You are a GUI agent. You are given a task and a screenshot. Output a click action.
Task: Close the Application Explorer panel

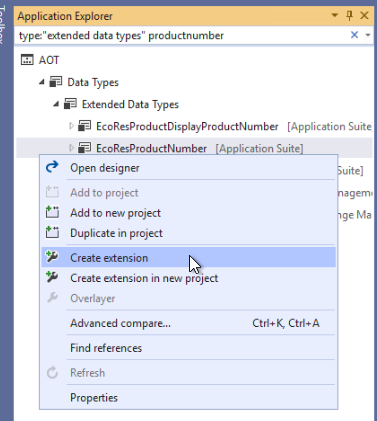click(x=364, y=15)
